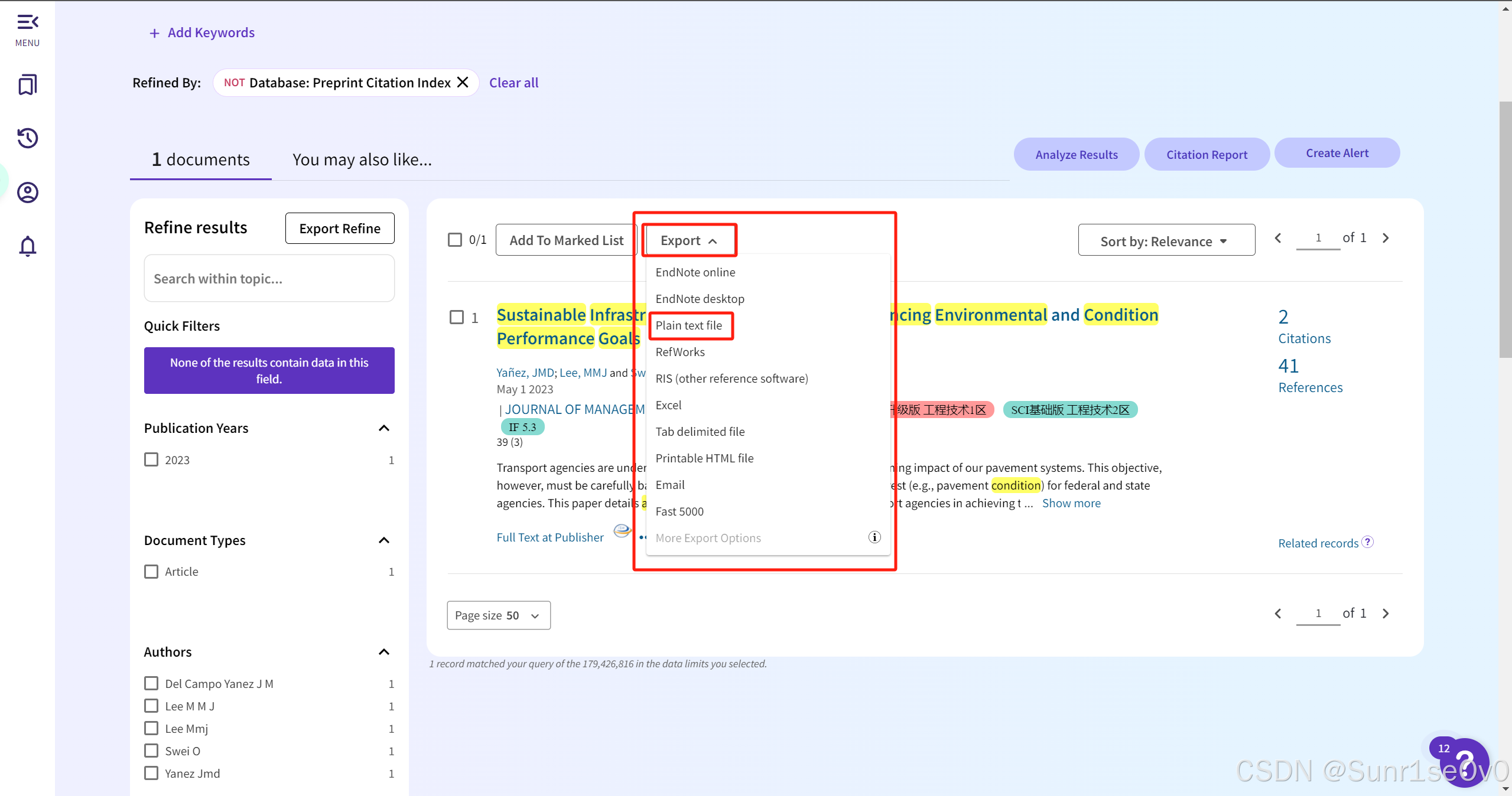Click the info icon next to More Export Options
1512x796 pixels.
874,537
